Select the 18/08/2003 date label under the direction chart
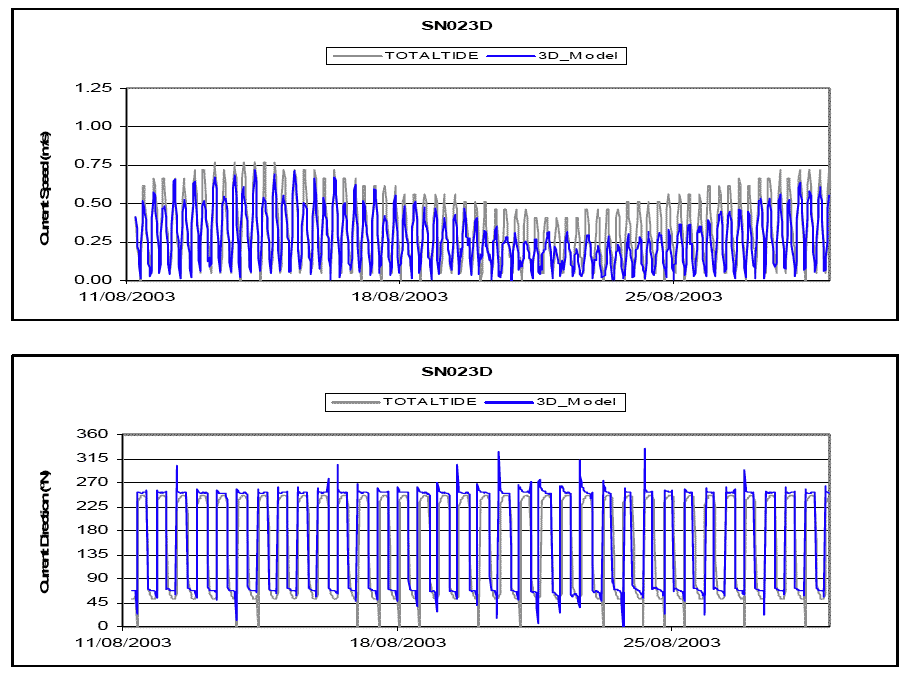Screen dimensions: 911x676 400,643
